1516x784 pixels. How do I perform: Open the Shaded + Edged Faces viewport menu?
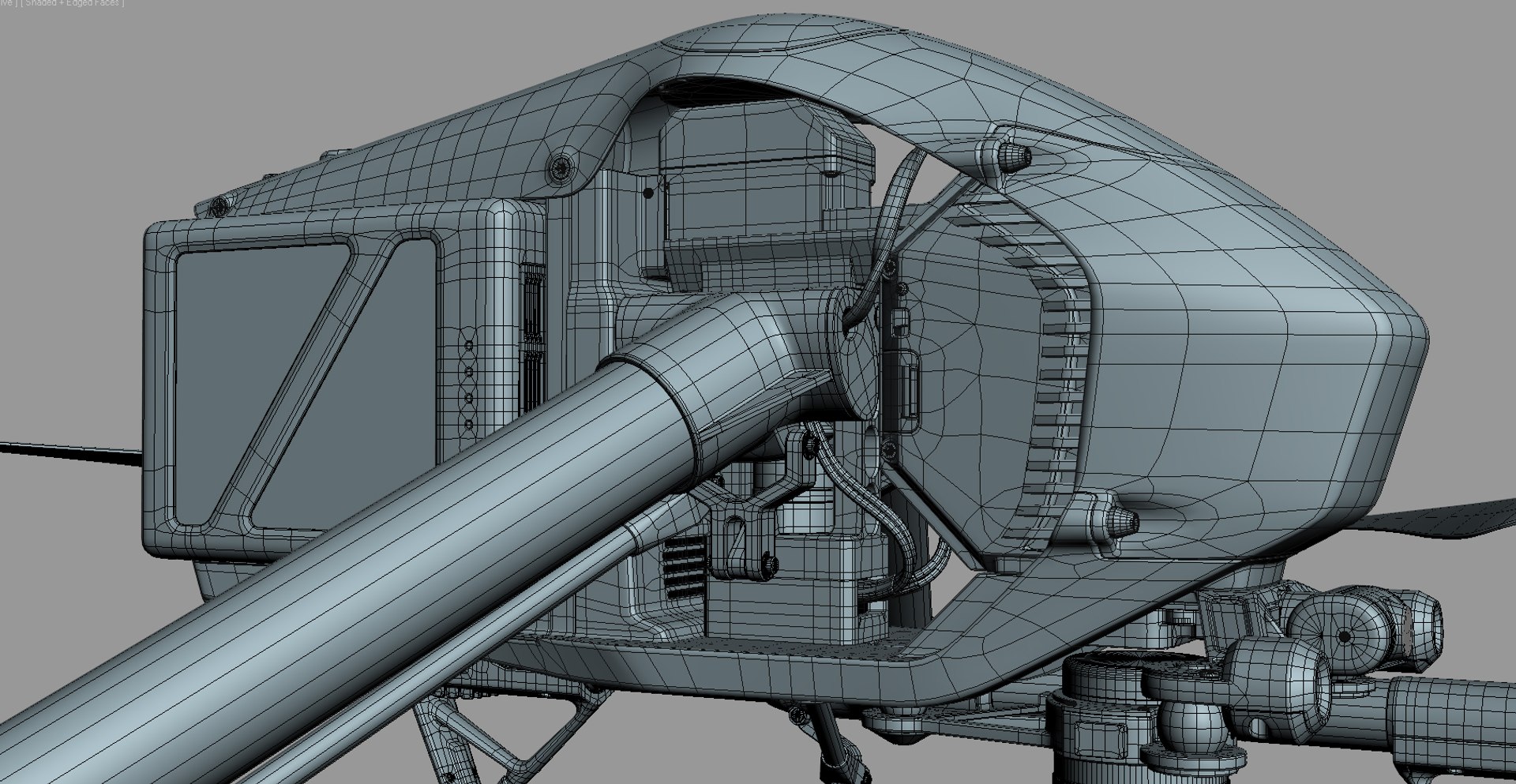pyautogui.click(x=72, y=3)
